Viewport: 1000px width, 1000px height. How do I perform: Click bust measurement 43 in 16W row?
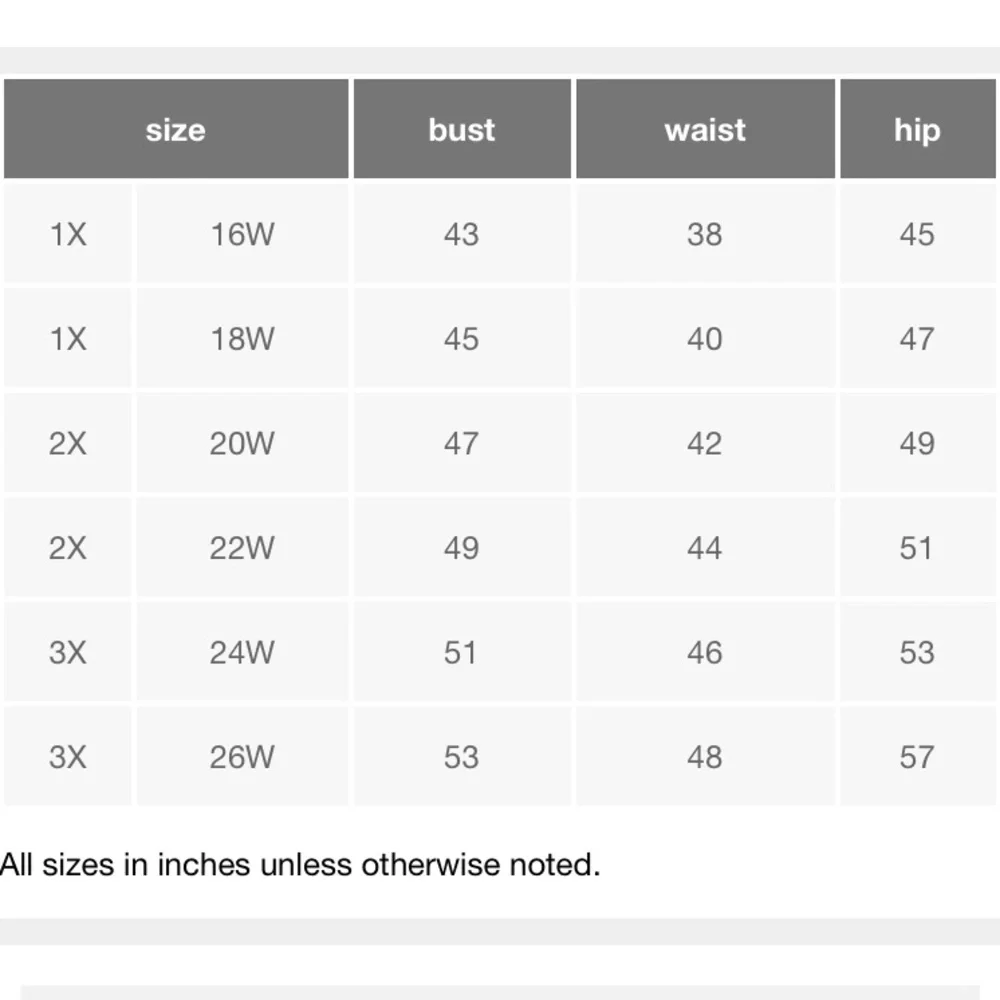(x=461, y=235)
